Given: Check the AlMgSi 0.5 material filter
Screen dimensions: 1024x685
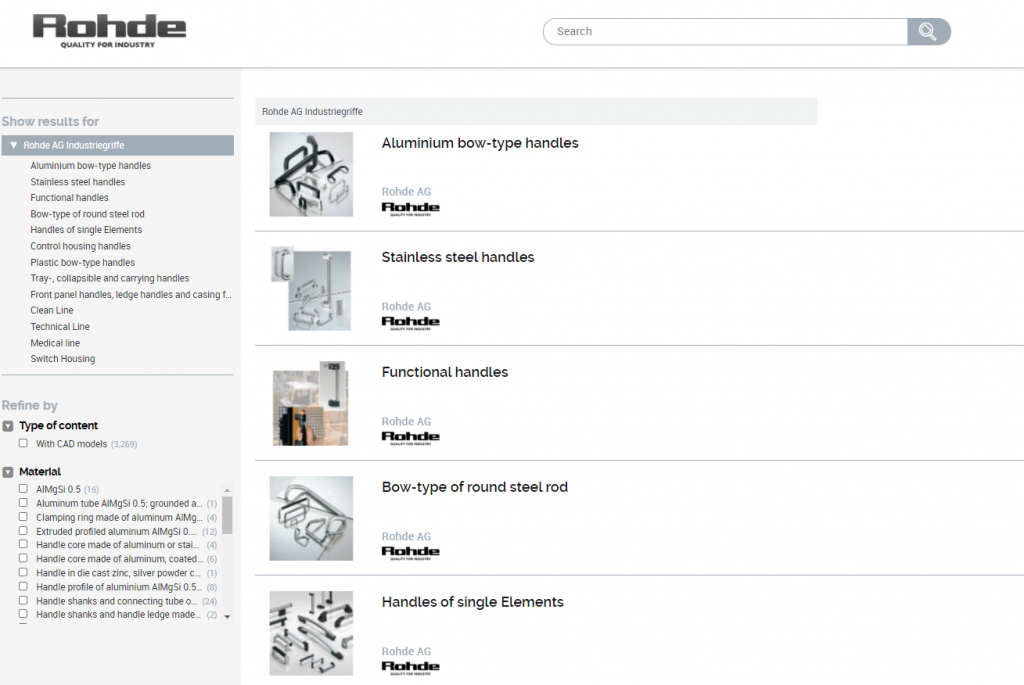Looking at the screenshot, I should pos(23,489).
